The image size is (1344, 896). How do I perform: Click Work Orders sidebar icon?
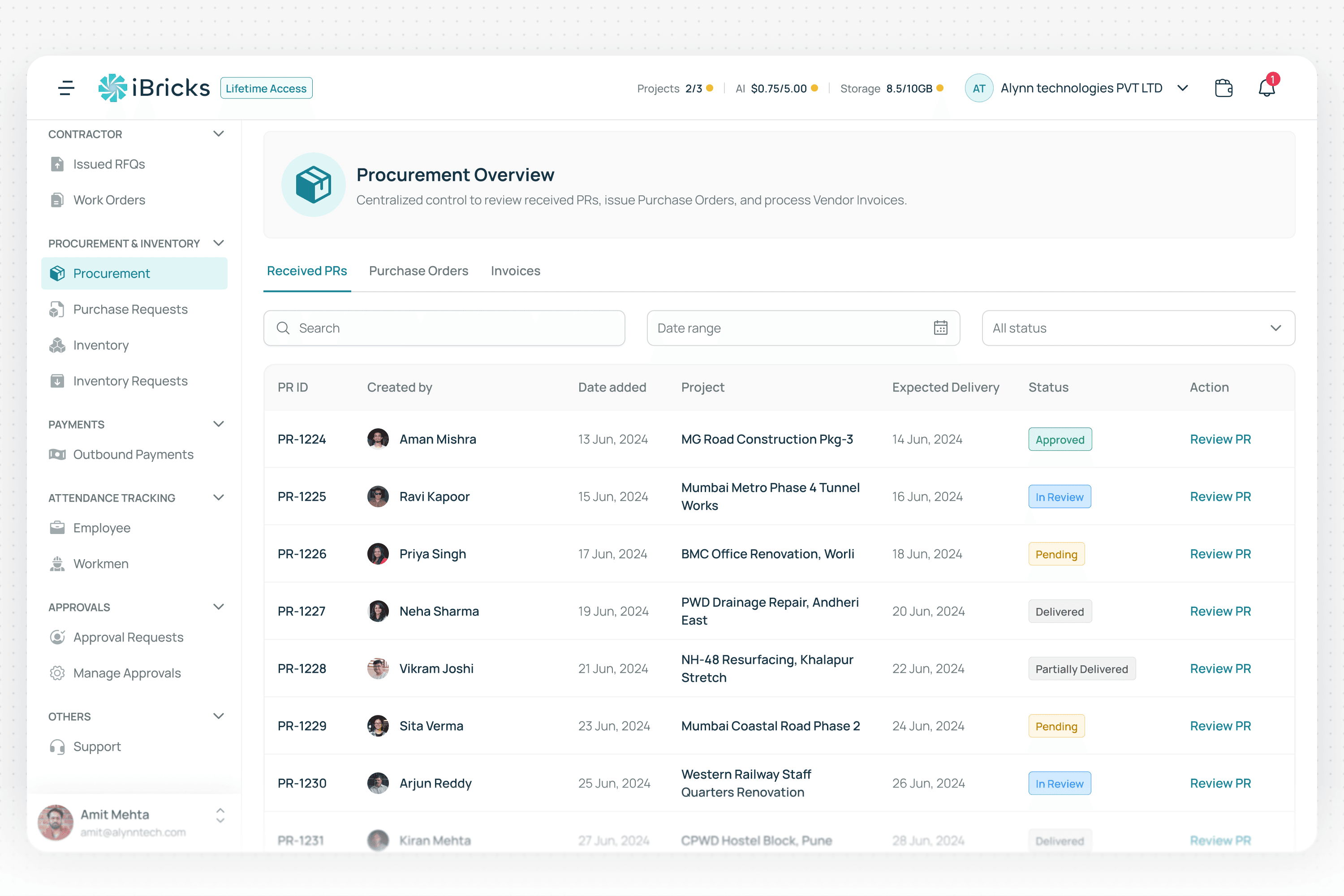click(x=57, y=200)
